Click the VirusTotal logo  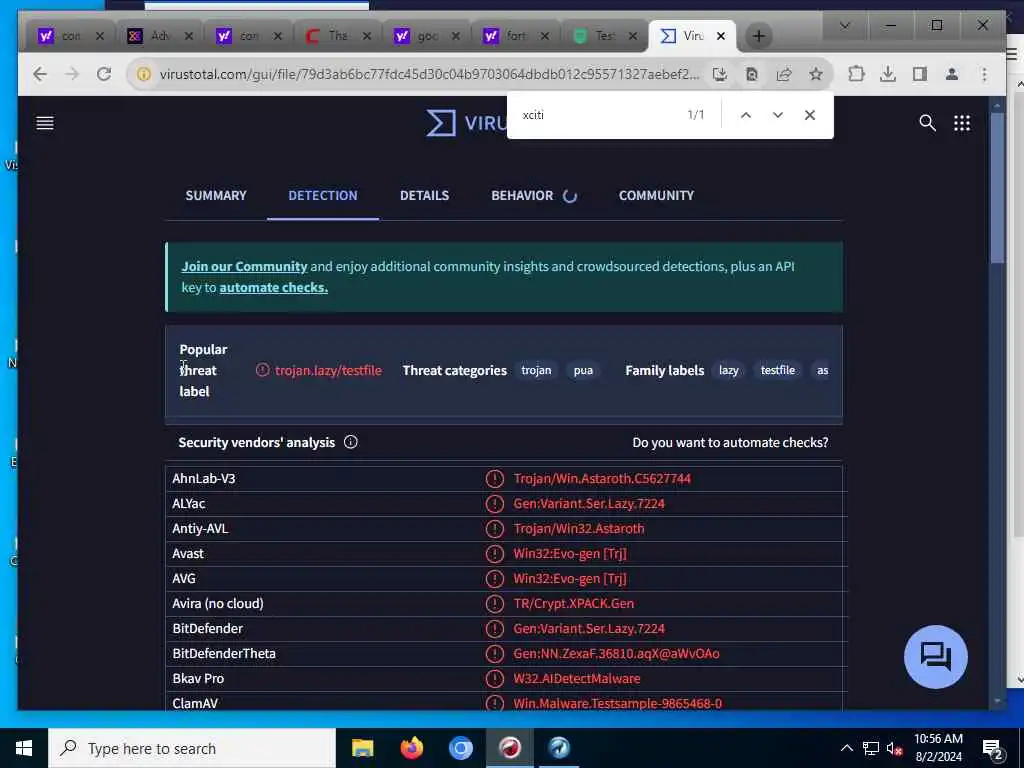(466, 123)
